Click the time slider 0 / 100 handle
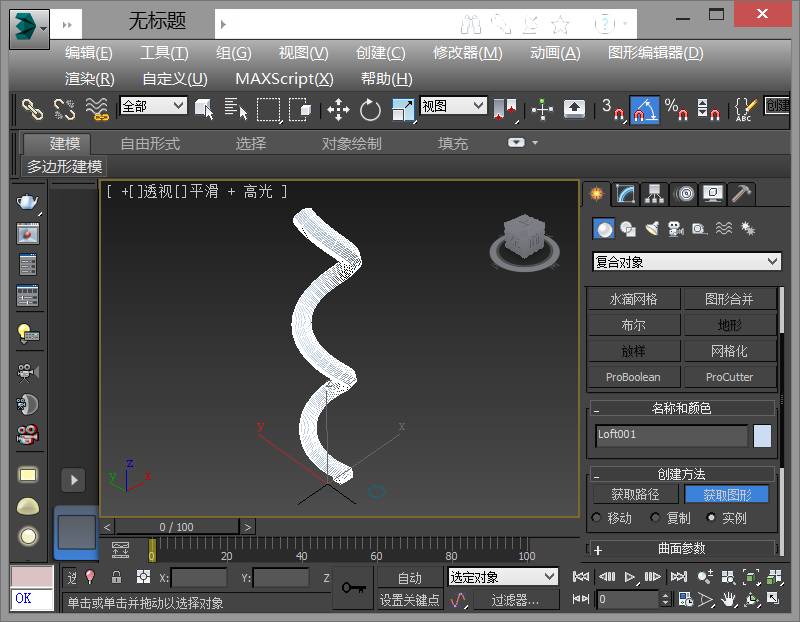The height and width of the screenshot is (622, 800). [177, 527]
